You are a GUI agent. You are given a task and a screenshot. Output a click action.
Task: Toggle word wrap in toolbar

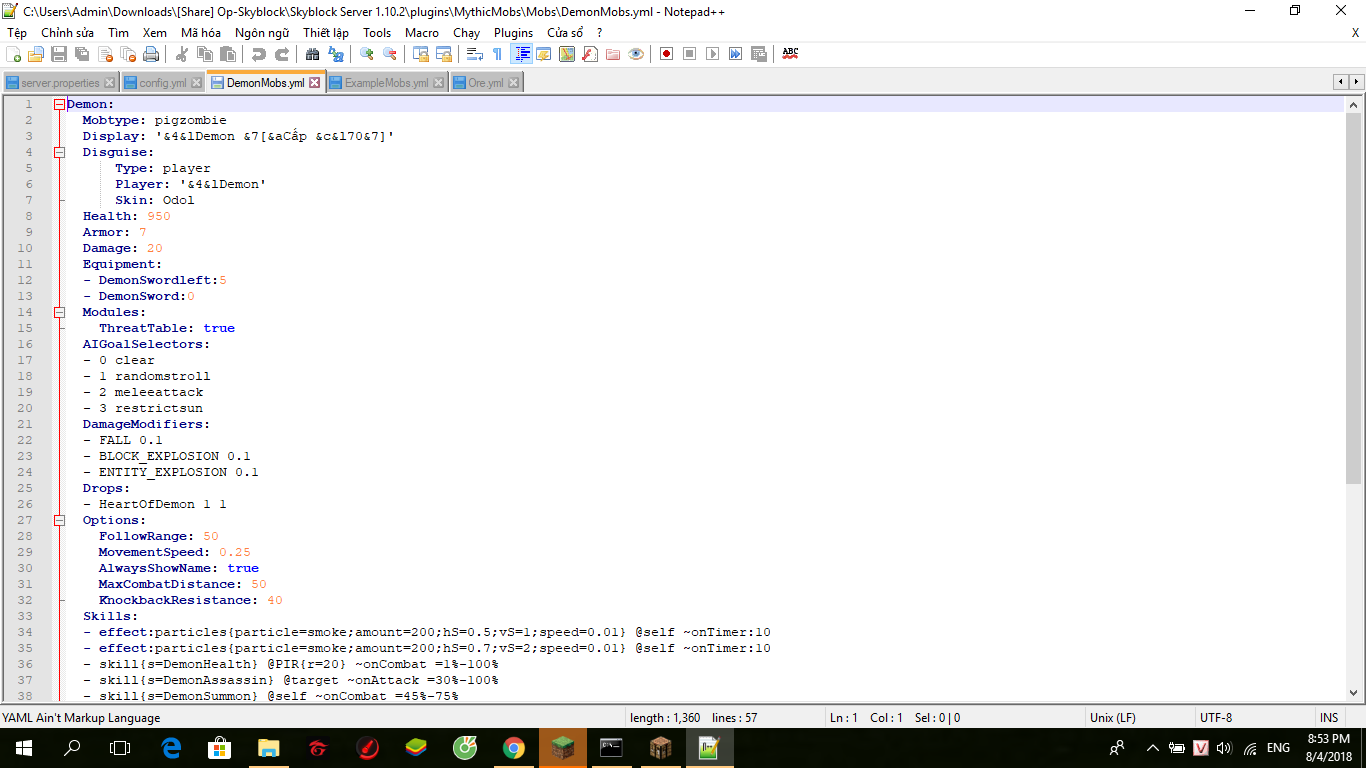(474, 54)
